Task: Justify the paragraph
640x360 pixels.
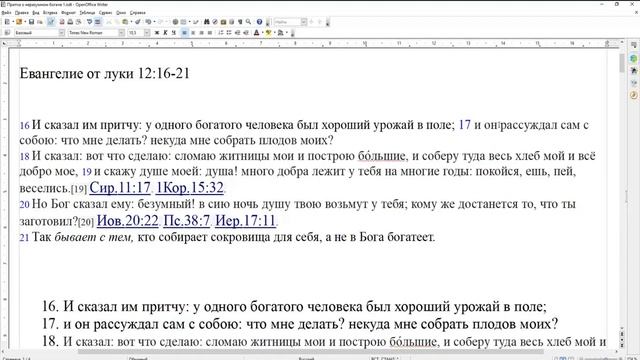Action: point(210,33)
